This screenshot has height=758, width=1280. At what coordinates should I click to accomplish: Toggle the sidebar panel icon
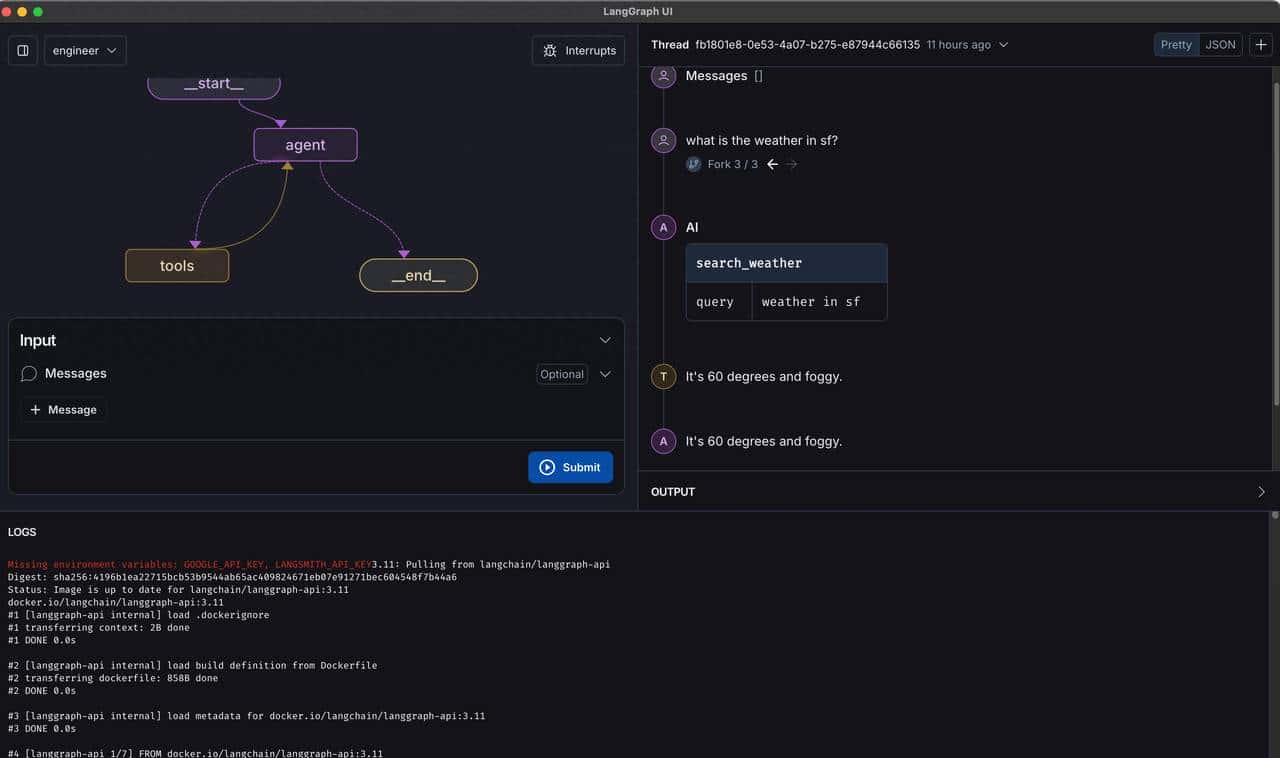coord(23,51)
